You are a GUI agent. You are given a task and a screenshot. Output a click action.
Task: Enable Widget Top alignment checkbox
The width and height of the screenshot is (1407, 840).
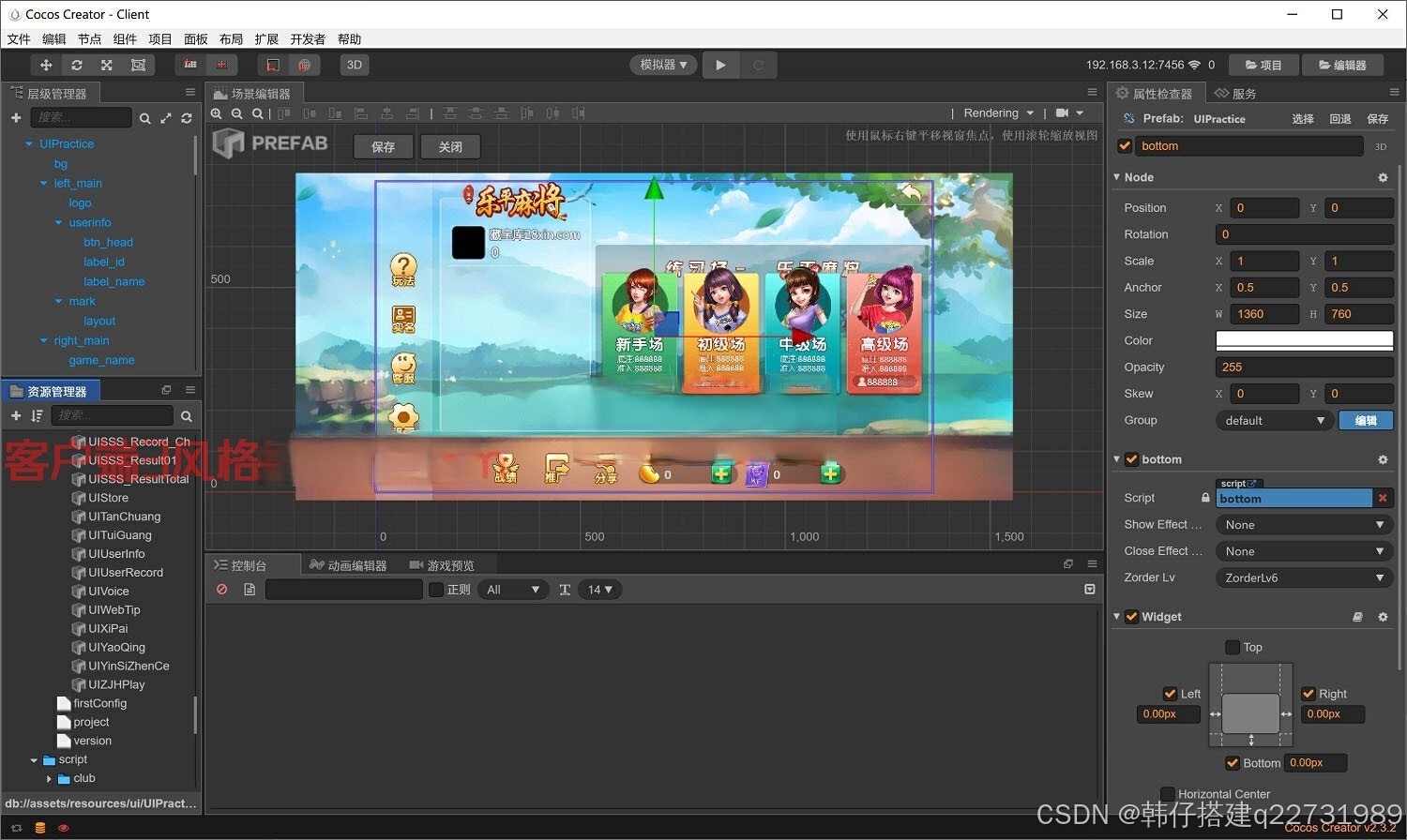[x=1233, y=647]
